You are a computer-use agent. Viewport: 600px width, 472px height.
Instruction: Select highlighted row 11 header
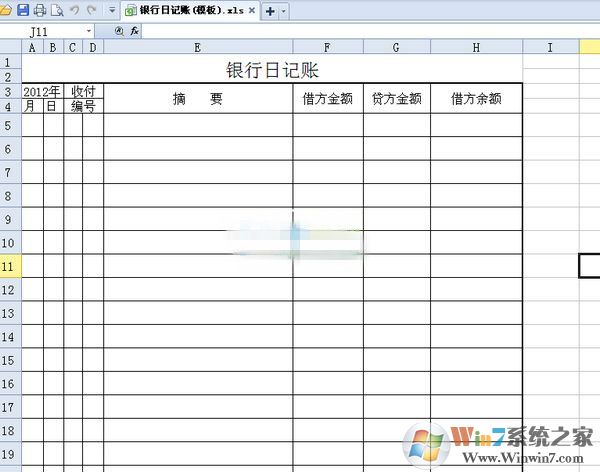(11, 266)
